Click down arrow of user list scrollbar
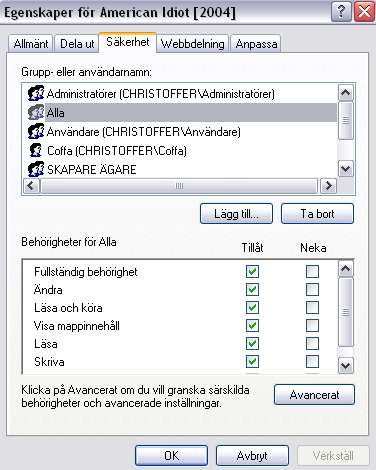This screenshot has height=470, width=376. (x=346, y=169)
